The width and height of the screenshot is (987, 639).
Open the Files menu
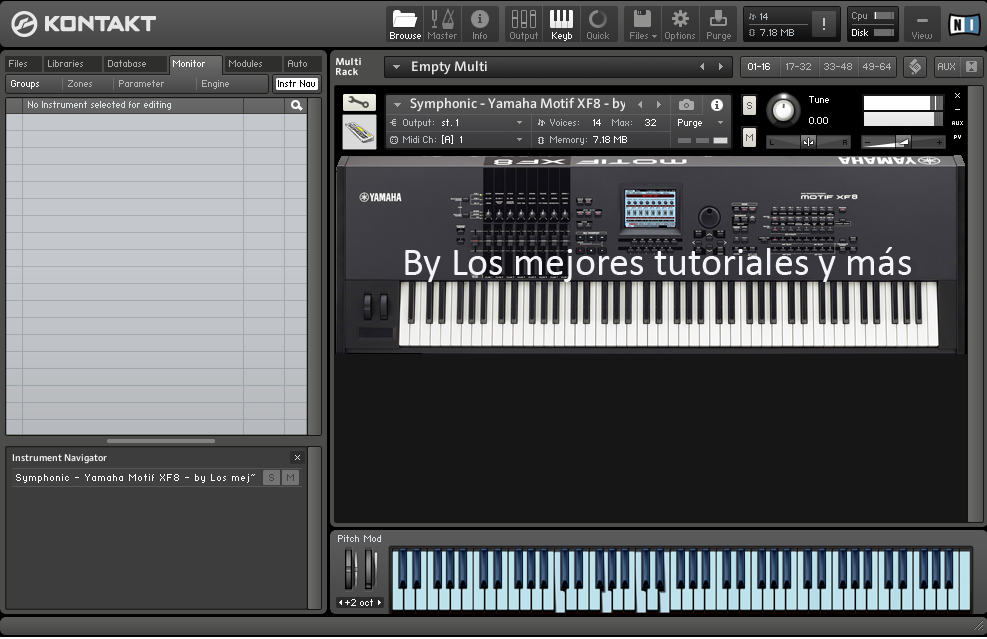[643, 25]
